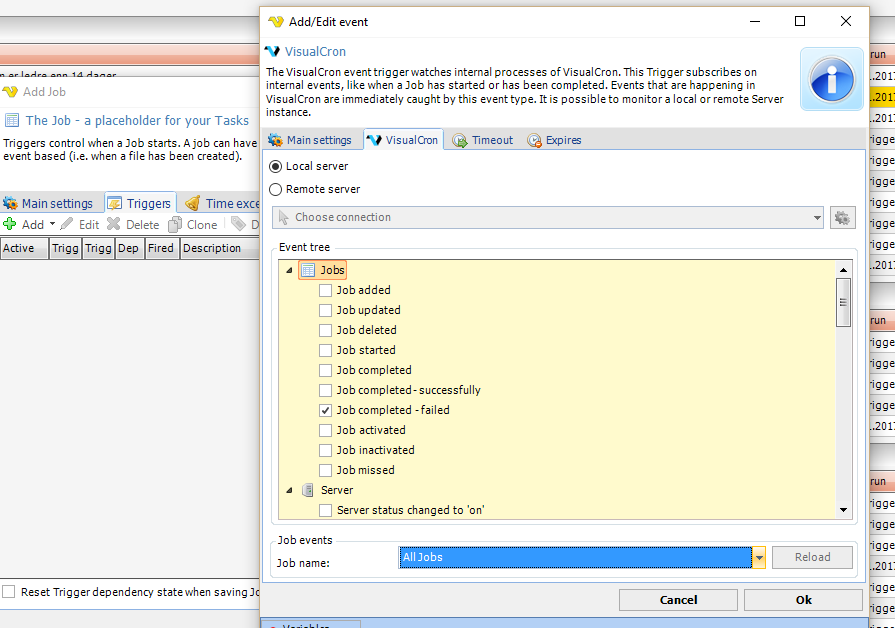Image resolution: width=895 pixels, height=628 pixels.
Task: Select the Remote server radio button
Action: click(x=276, y=189)
